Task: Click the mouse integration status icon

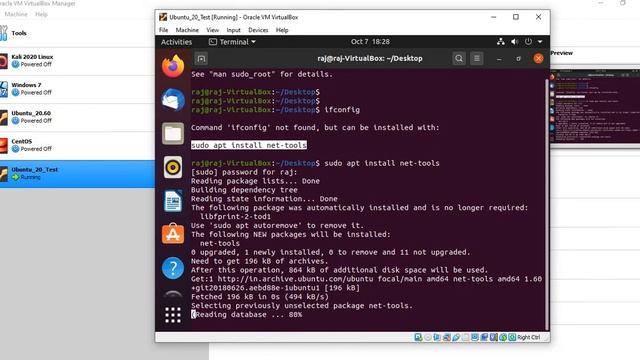Action: tap(503, 337)
